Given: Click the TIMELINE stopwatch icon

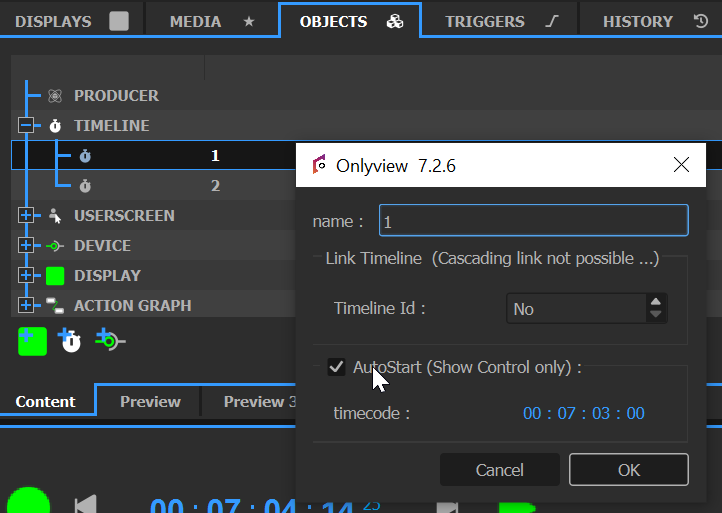Looking at the screenshot, I should coord(55,125).
